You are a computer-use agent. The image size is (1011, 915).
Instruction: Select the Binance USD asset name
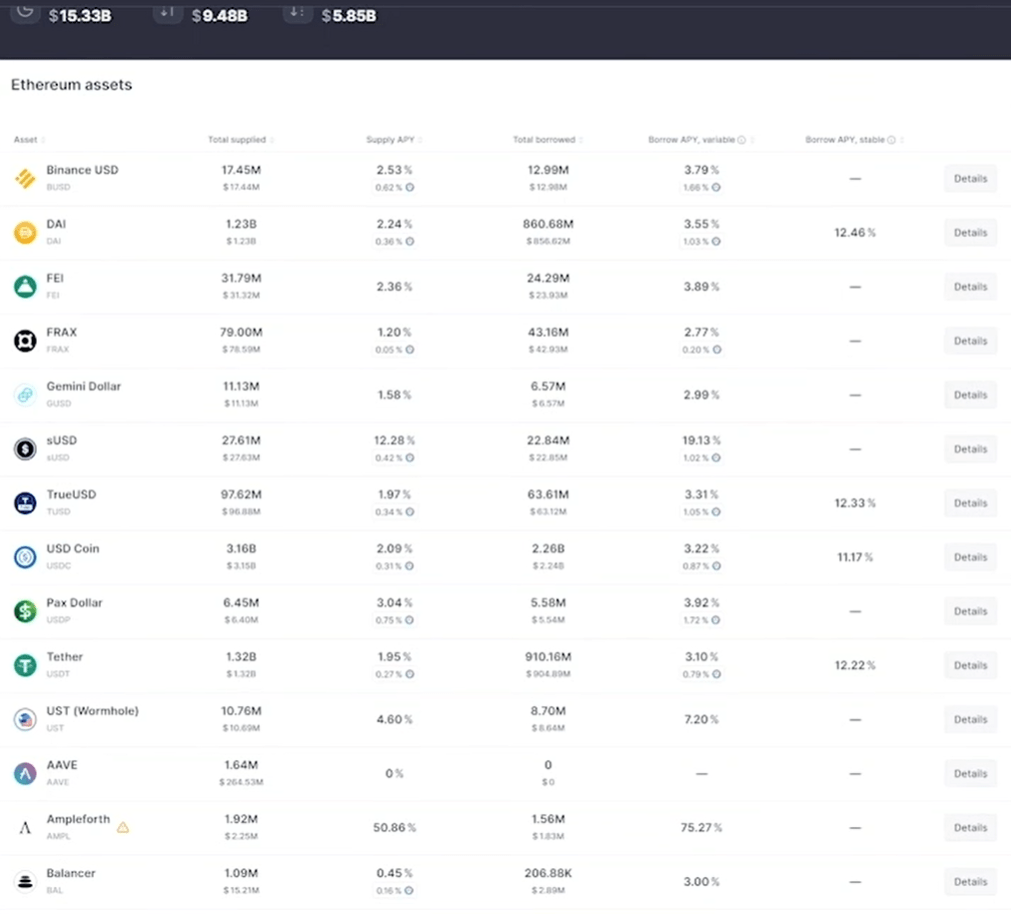coord(83,170)
